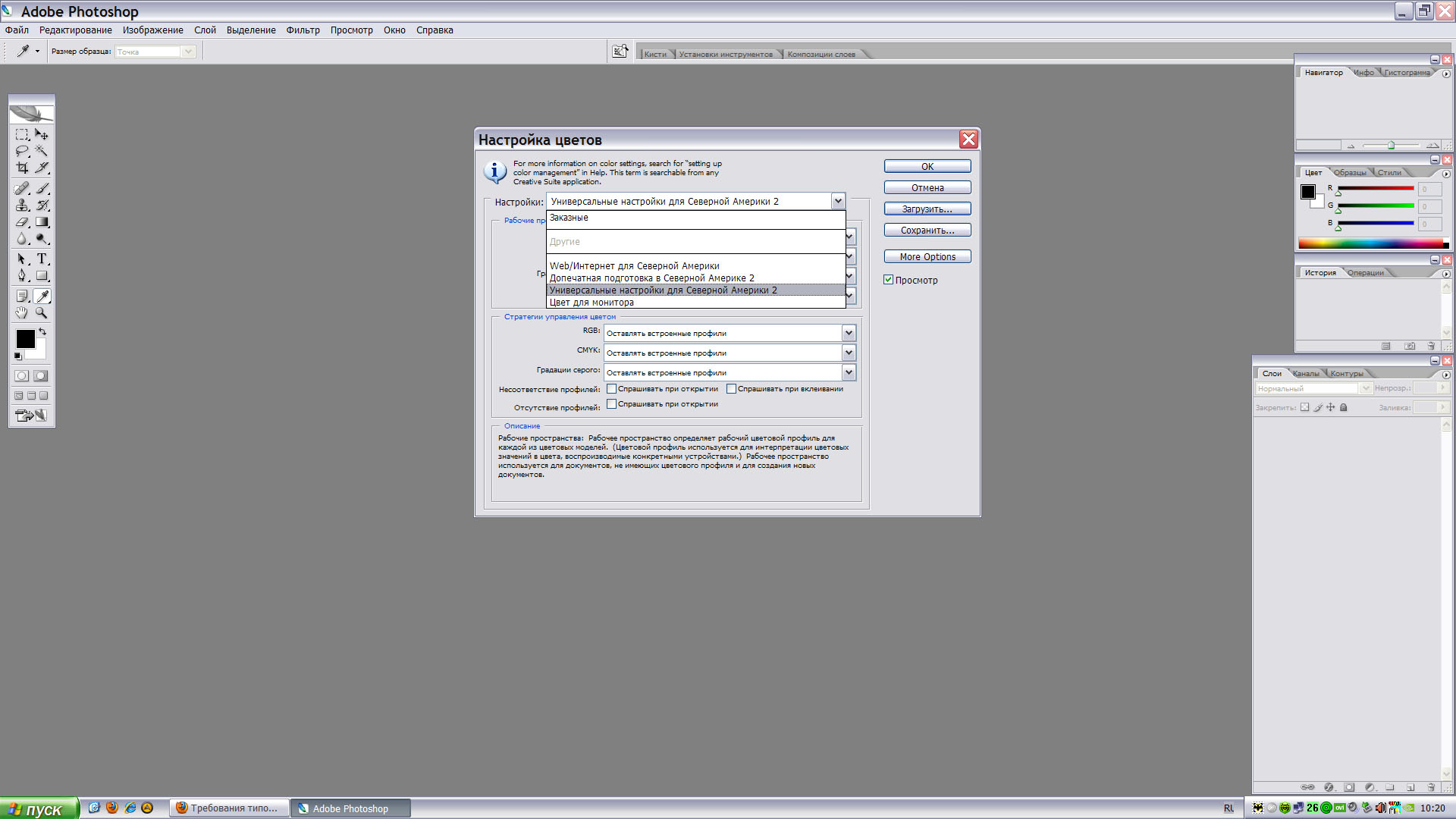Select the Crop tool
This screenshot has width=1456, height=819.
point(22,168)
